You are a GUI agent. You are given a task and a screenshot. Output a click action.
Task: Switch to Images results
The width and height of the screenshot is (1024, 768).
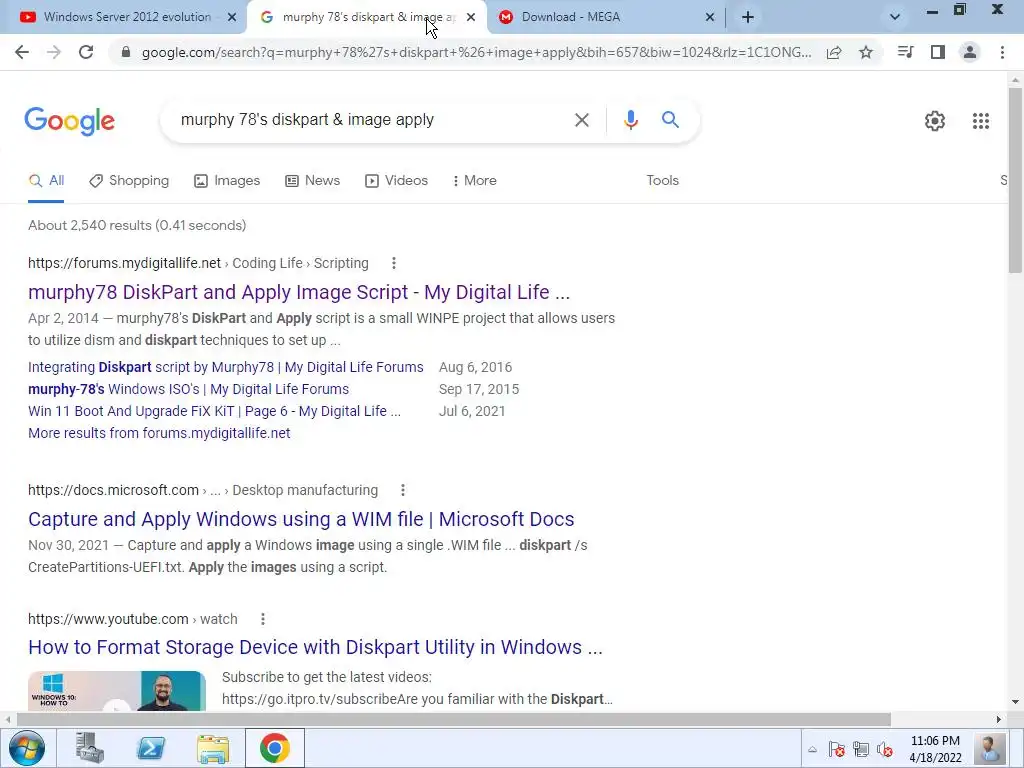[x=227, y=180]
